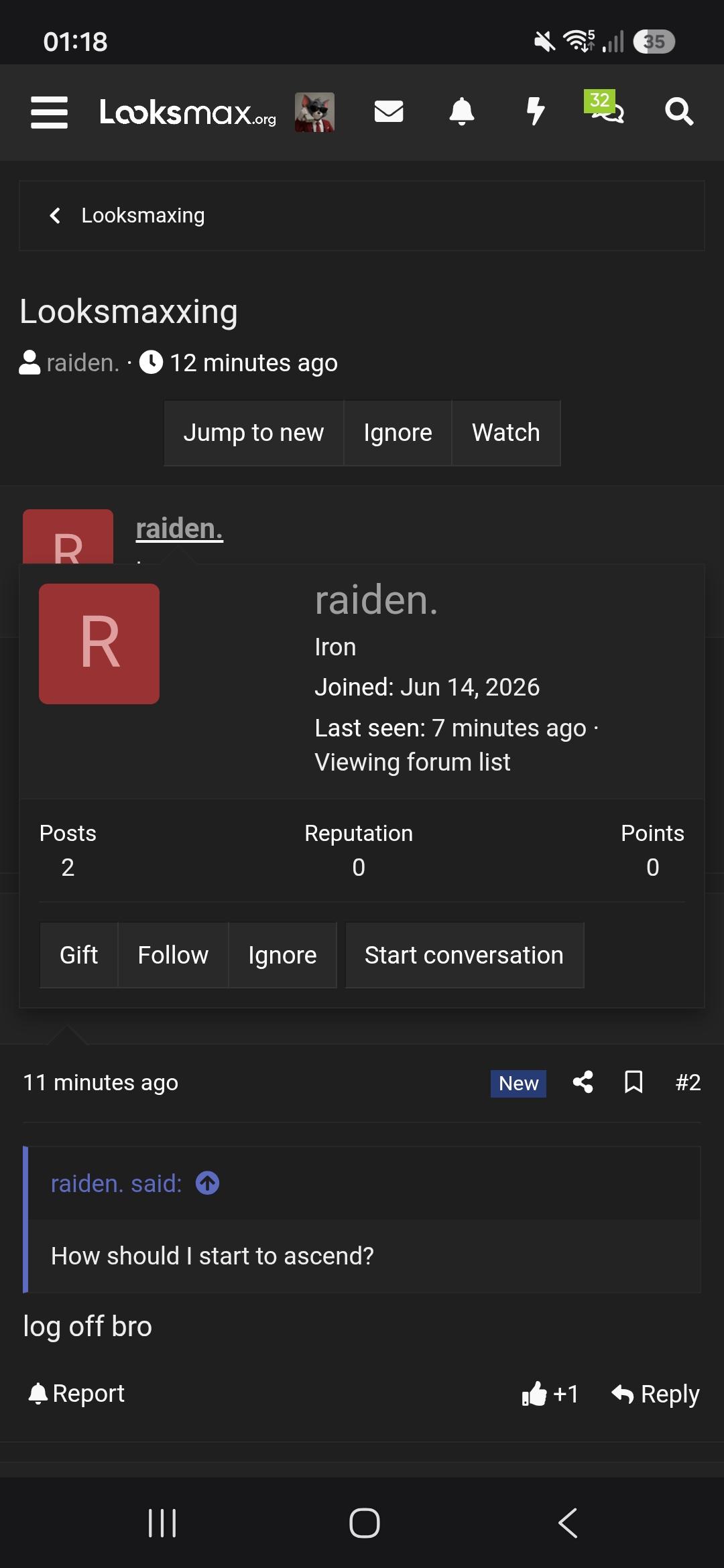The width and height of the screenshot is (724, 1568).
Task: Open the inbox envelope icon
Action: 389,111
